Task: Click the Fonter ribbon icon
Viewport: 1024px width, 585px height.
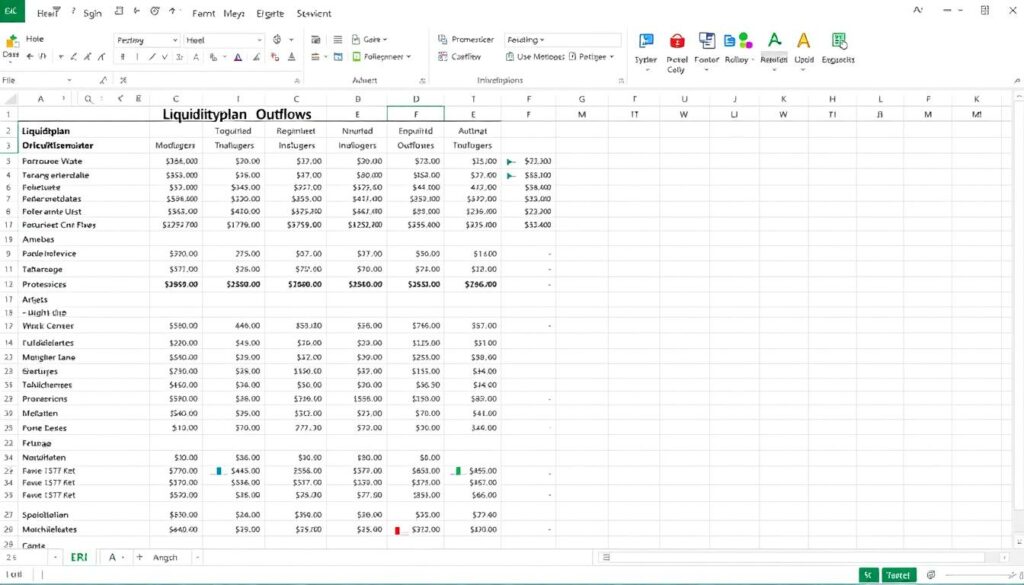Action: coord(707,41)
